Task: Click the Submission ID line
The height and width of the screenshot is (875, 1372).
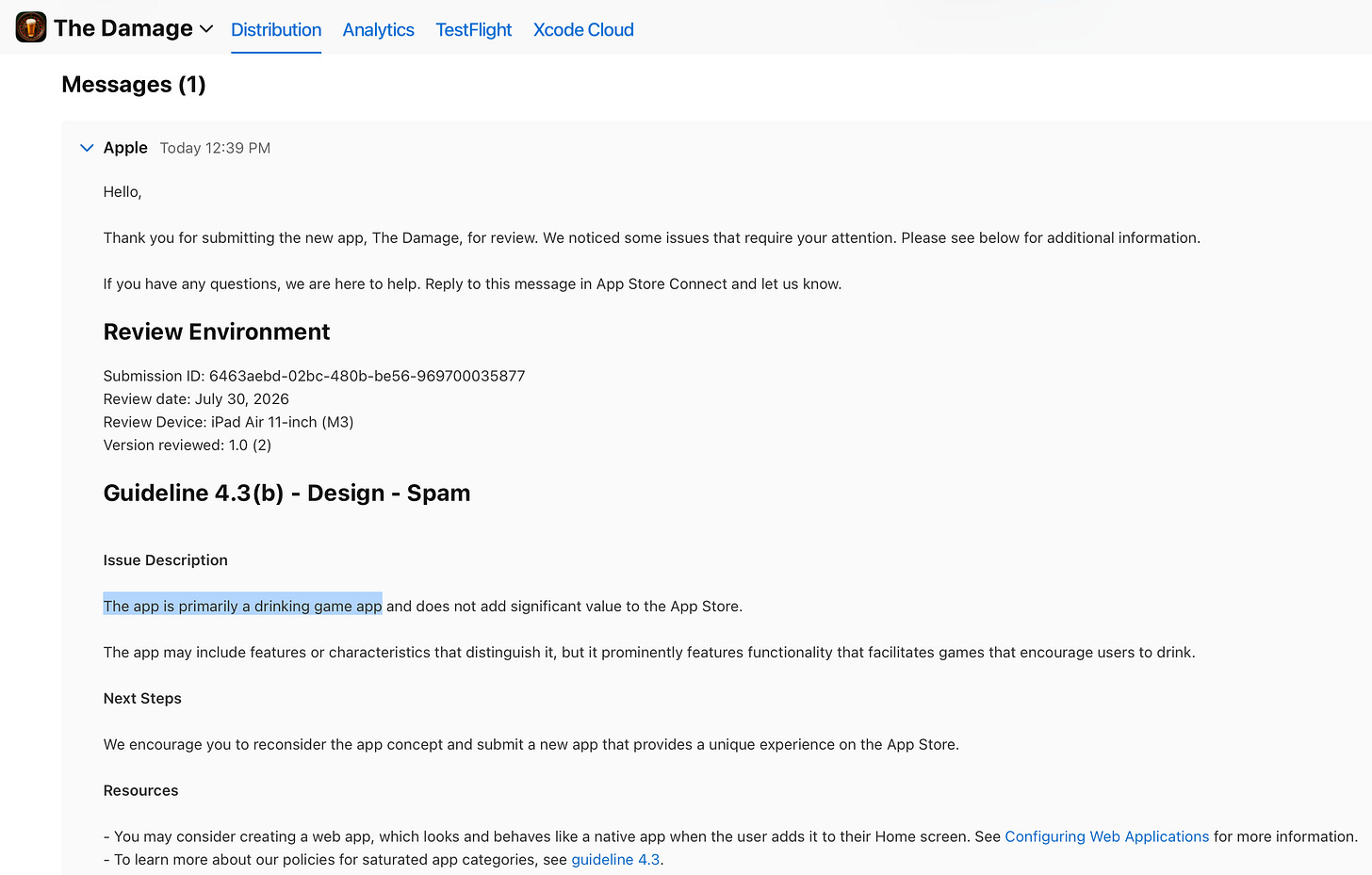Action: pos(314,376)
